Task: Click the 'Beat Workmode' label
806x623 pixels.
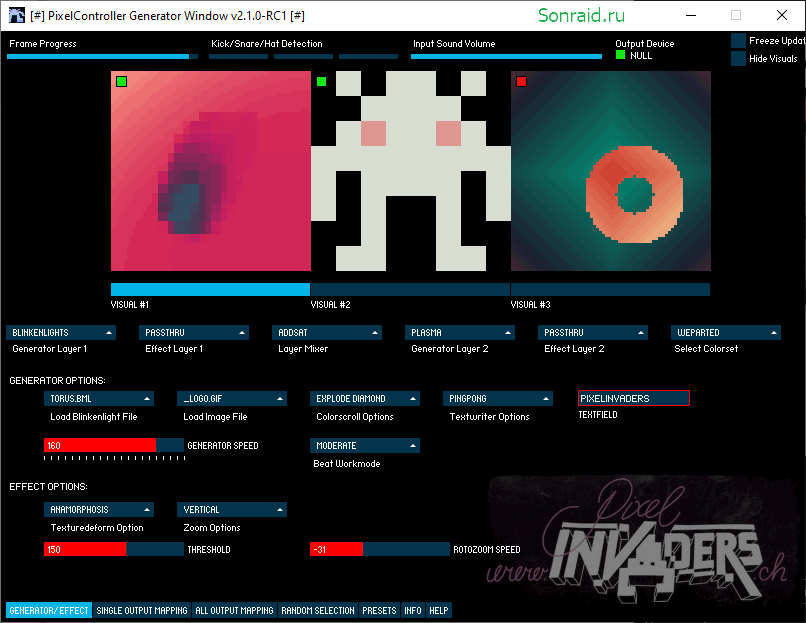Action: [x=346, y=463]
